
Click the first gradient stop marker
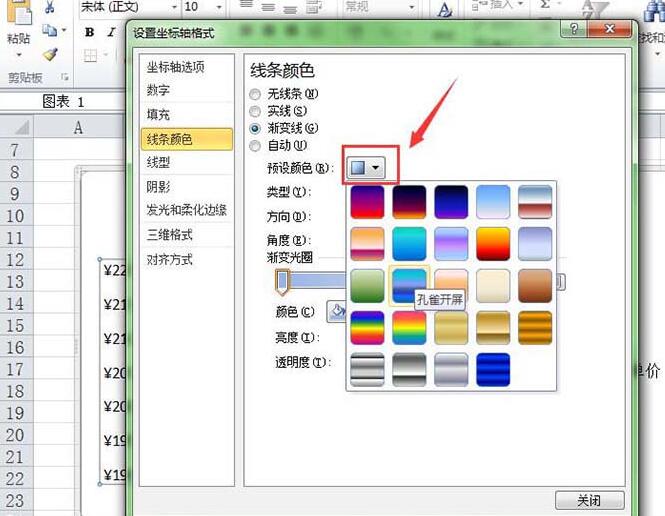click(x=282, y=282)
